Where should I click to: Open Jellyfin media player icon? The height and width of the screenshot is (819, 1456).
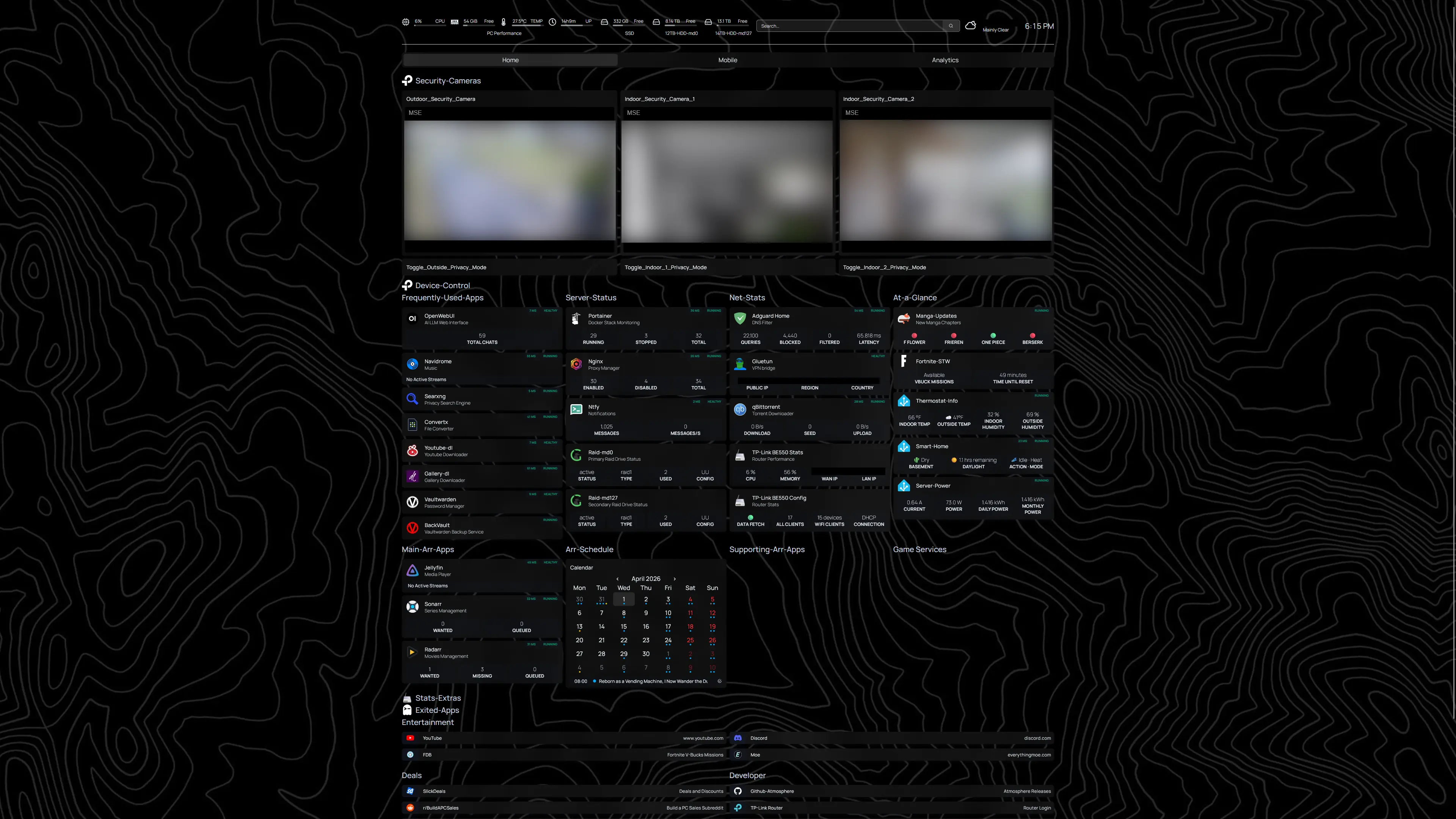coord(413,570)
